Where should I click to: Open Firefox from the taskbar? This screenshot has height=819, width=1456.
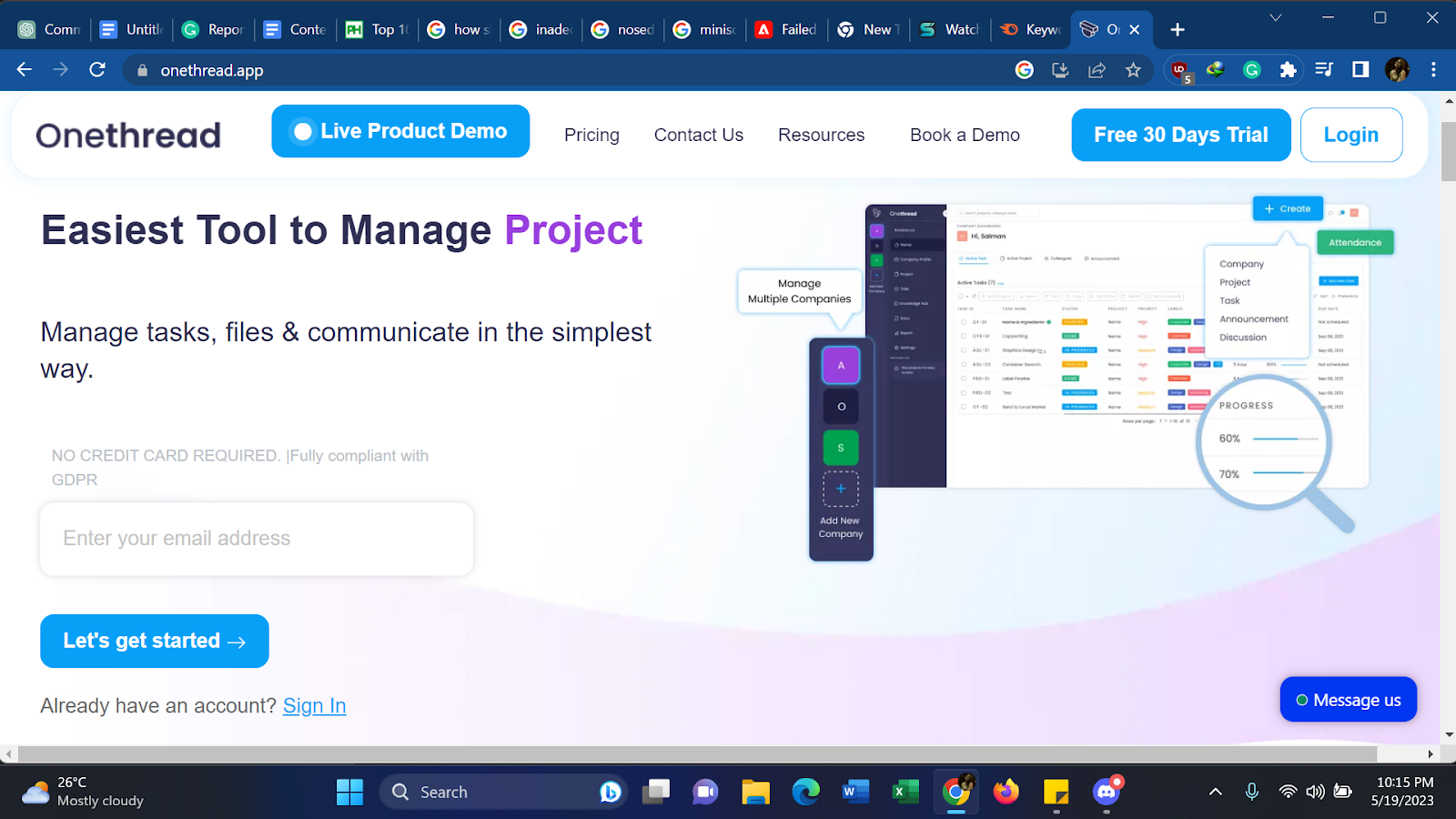pyautogui.click(x=1006, y=792)
